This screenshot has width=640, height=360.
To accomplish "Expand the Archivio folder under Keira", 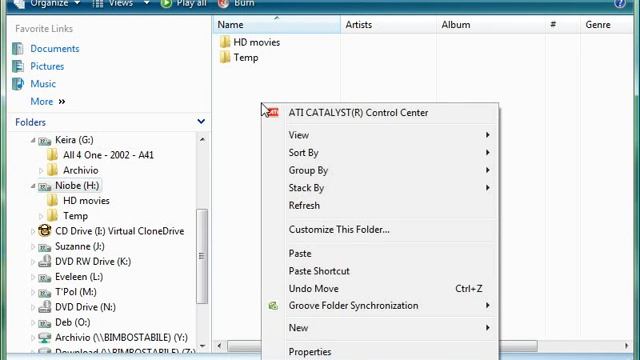I will (40, 170).
